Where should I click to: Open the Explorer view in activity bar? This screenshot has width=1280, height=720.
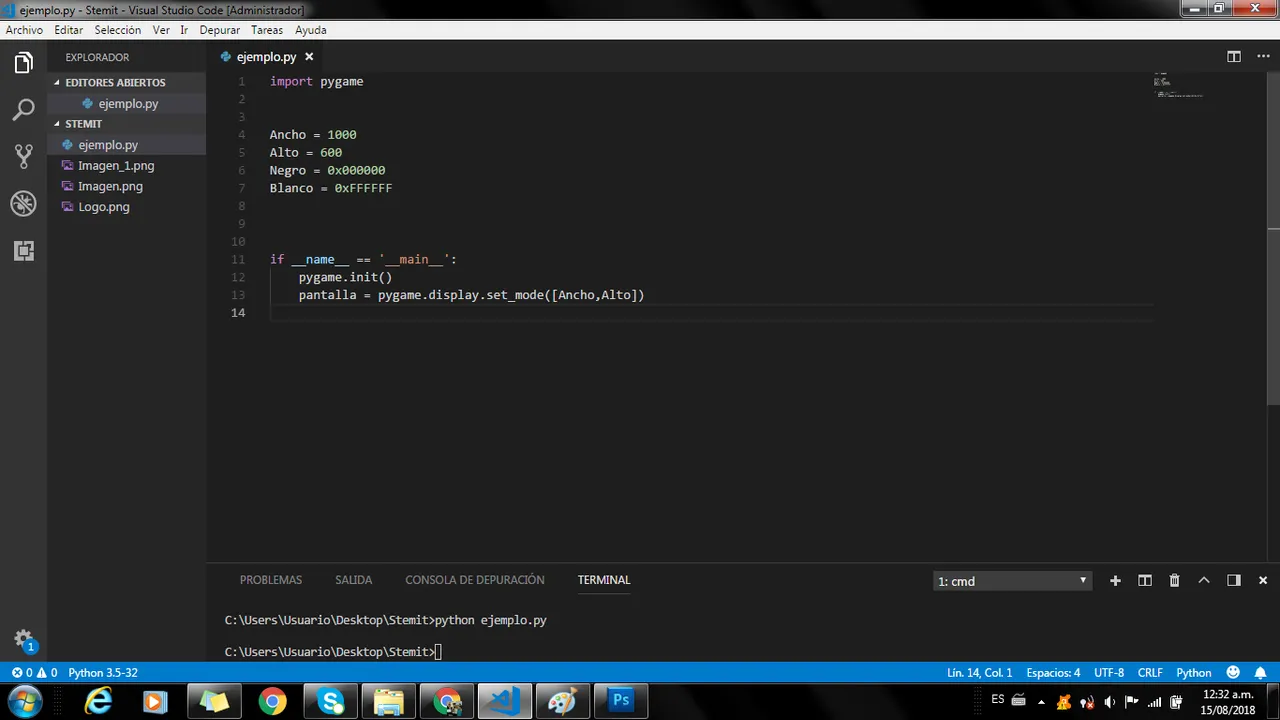pyautogui.click(x=23, y=63)
